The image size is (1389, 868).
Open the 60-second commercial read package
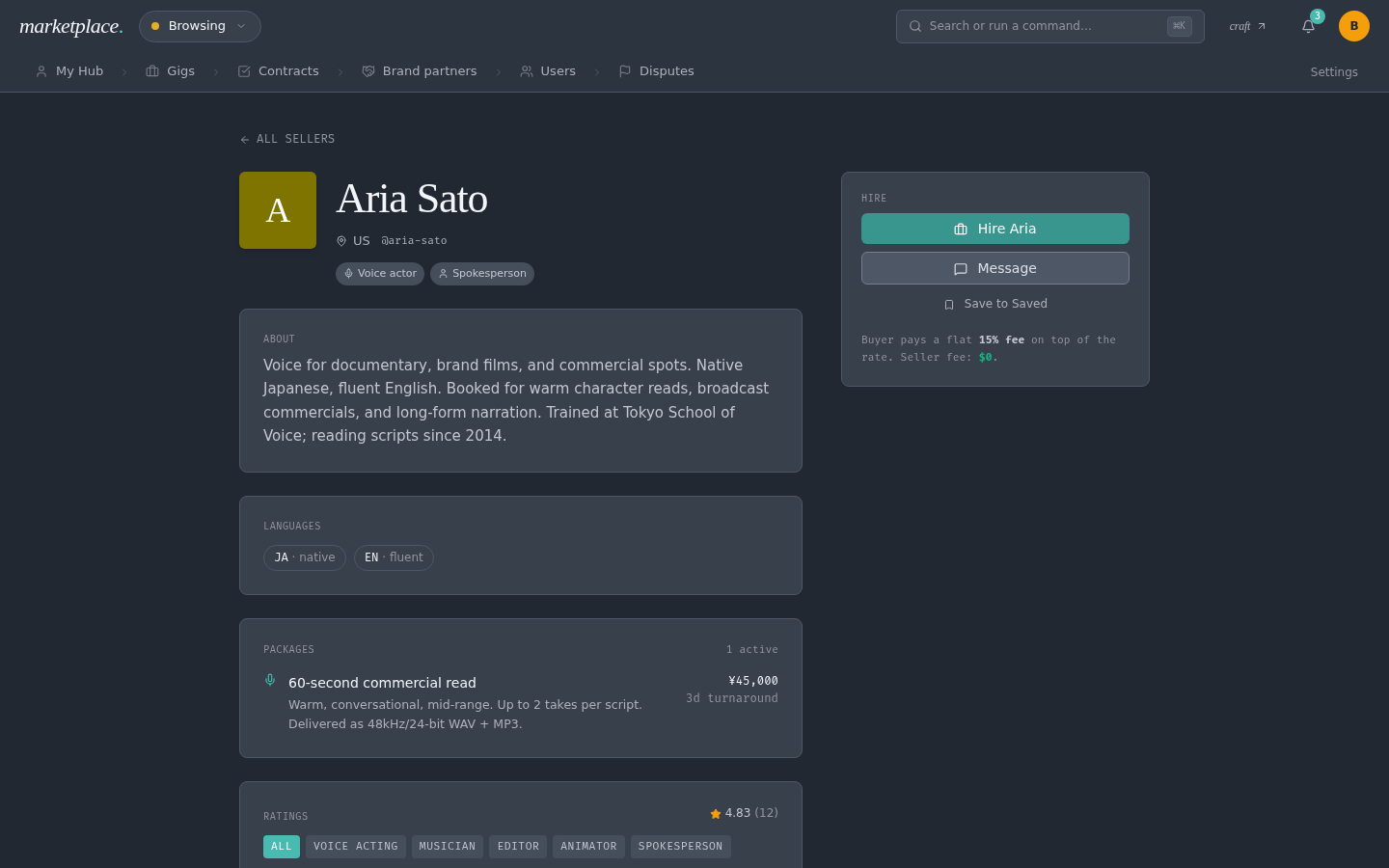tap(521, 702)
